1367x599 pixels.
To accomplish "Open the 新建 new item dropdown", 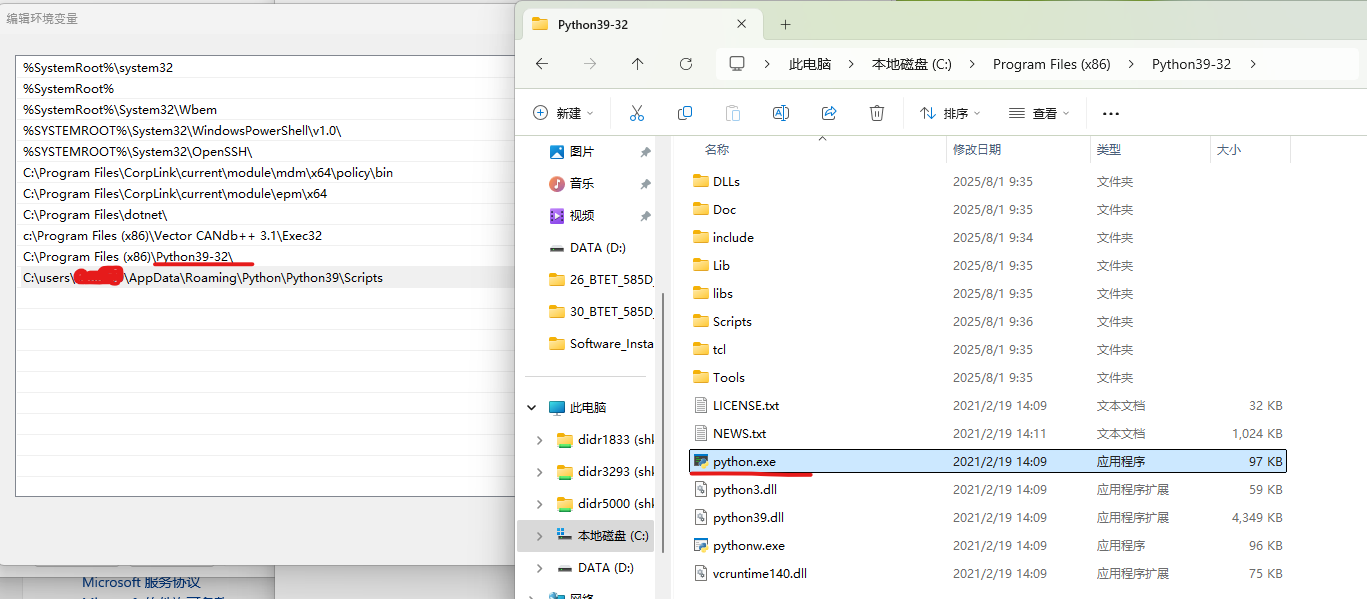I will tap(563, 113).
